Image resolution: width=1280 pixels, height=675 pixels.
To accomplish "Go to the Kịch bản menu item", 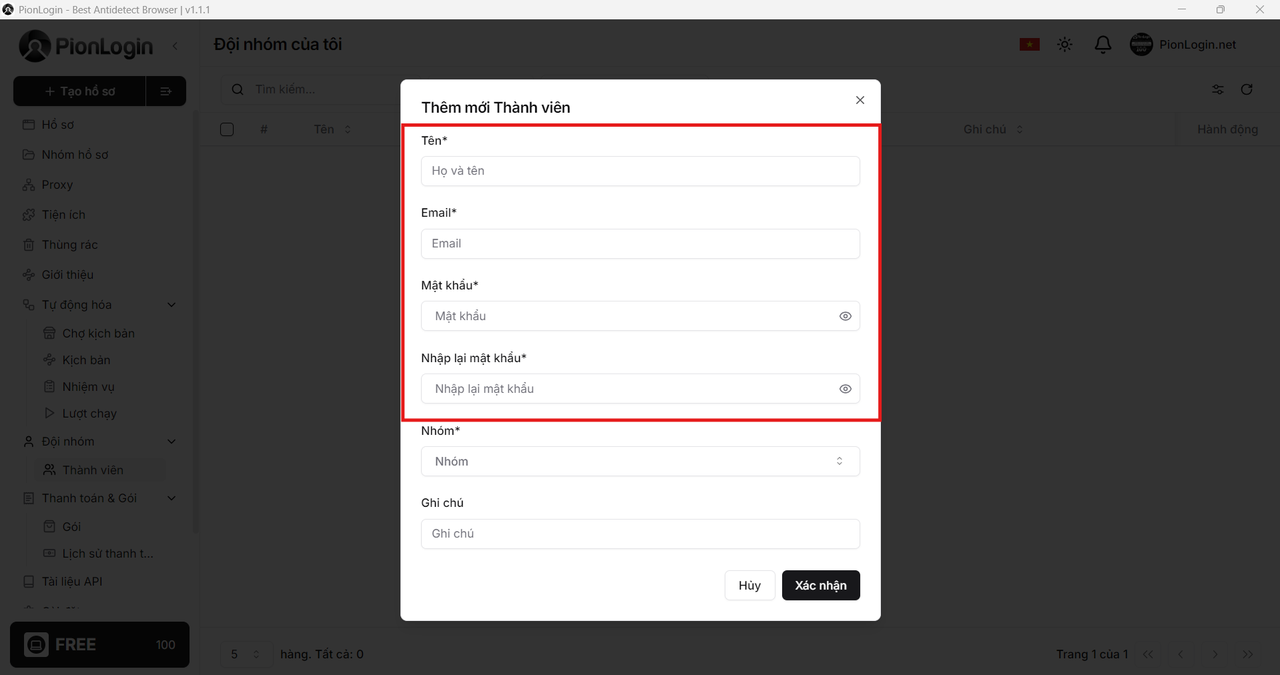I will 86,360.
